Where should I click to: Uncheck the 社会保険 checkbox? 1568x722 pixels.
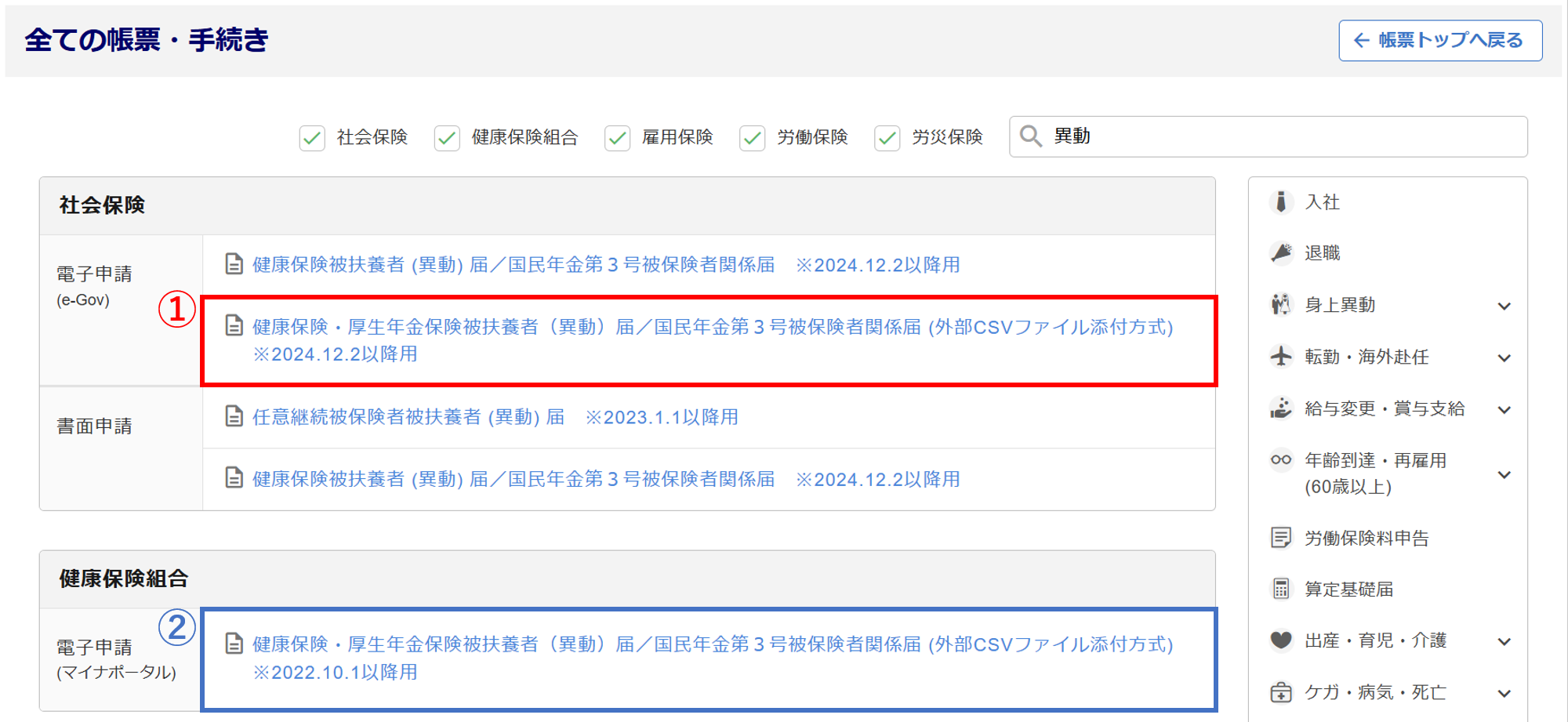point(312,138)
